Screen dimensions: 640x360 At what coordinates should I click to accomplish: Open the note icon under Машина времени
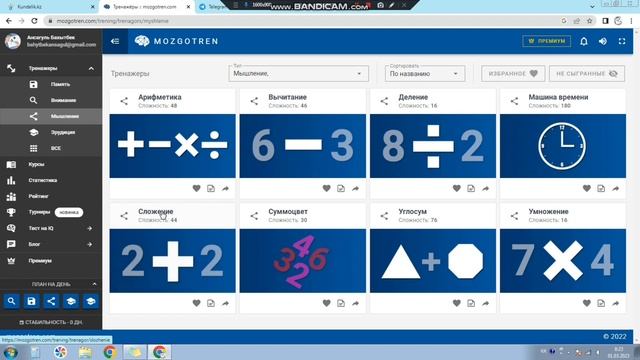pos(601,189)
